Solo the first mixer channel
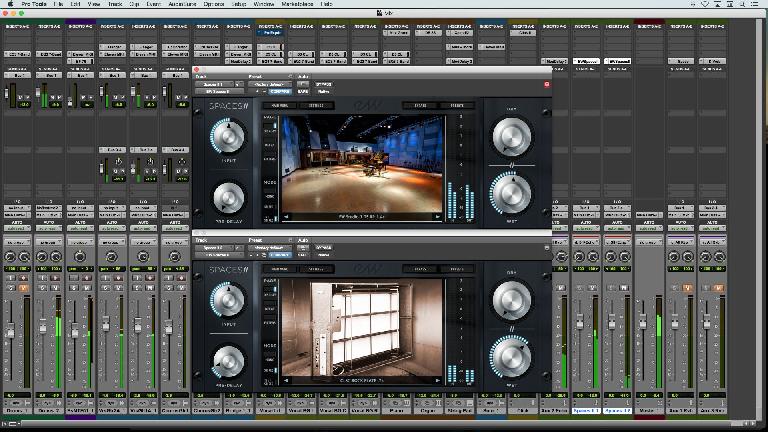The image size is (768, 432). 11,288
